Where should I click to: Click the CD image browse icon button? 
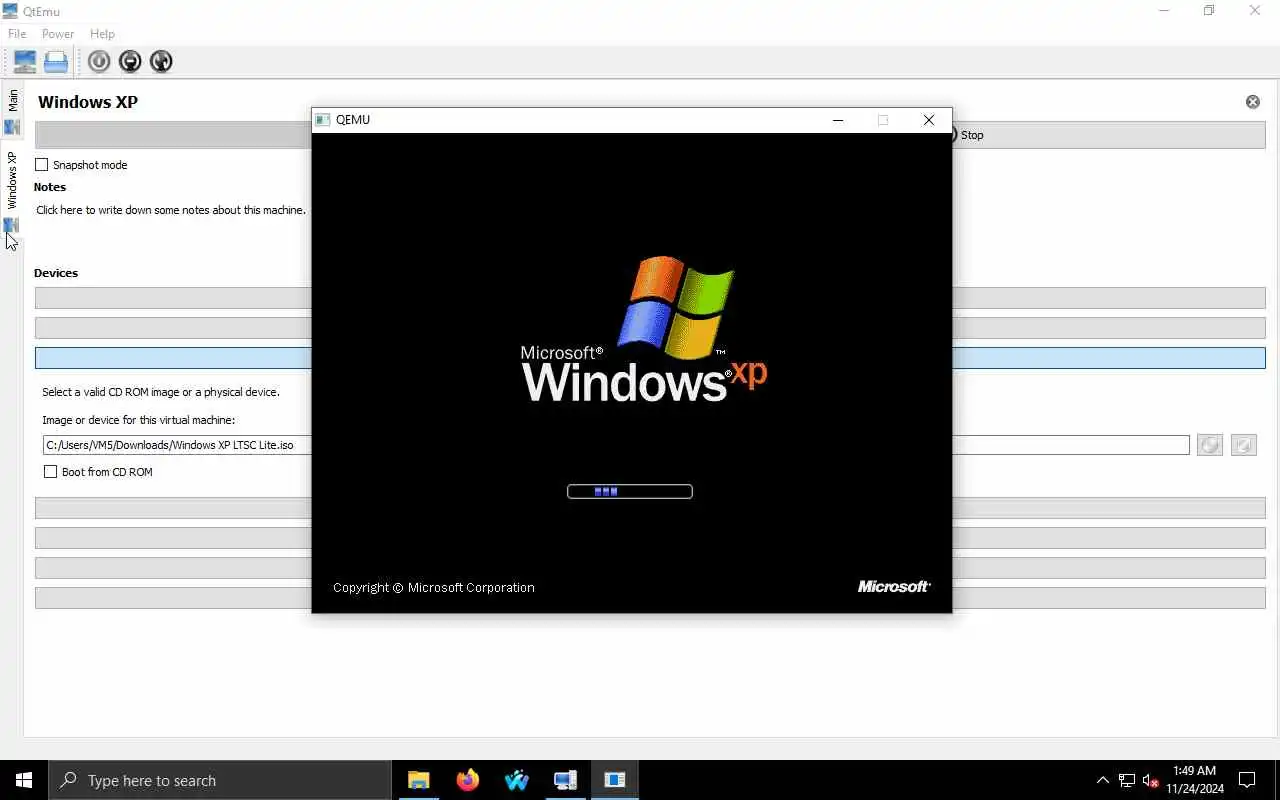click(1210, 445)
